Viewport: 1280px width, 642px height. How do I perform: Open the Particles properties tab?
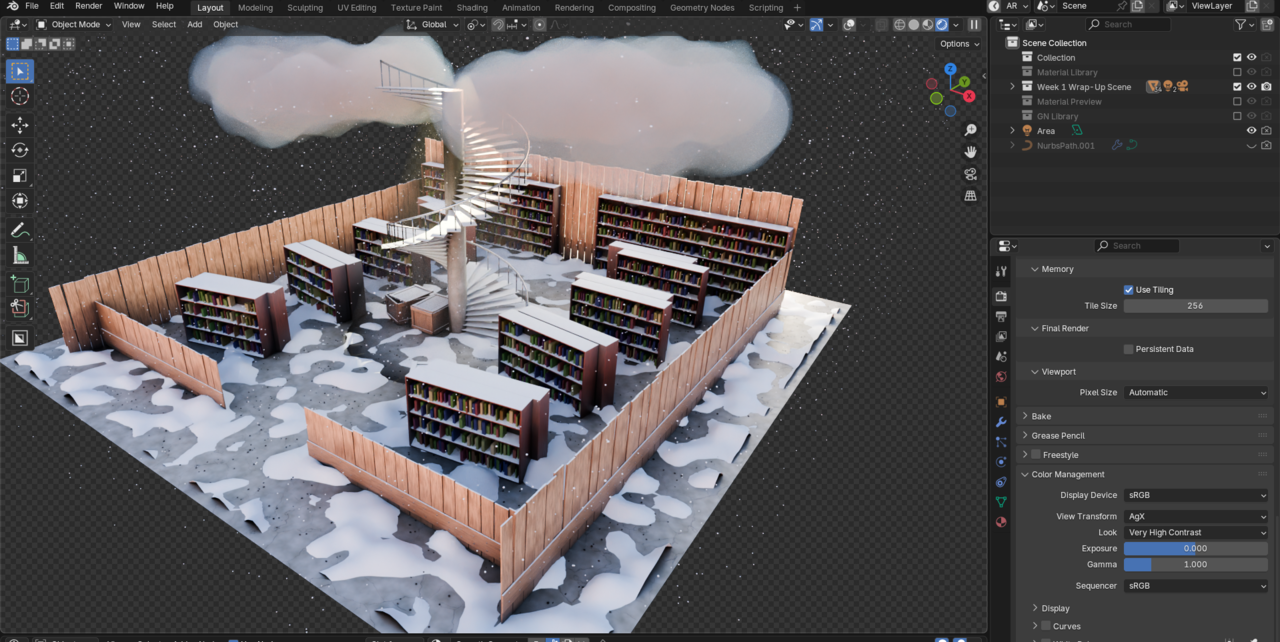pyautogui.click(x=1001, y=442)
